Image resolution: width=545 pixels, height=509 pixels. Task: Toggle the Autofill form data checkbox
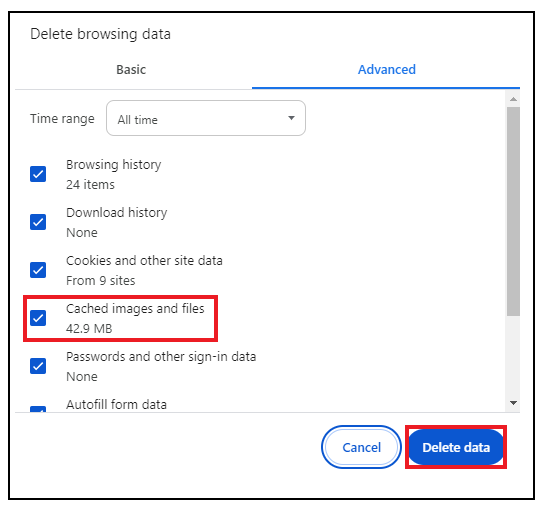pos(38,409)
